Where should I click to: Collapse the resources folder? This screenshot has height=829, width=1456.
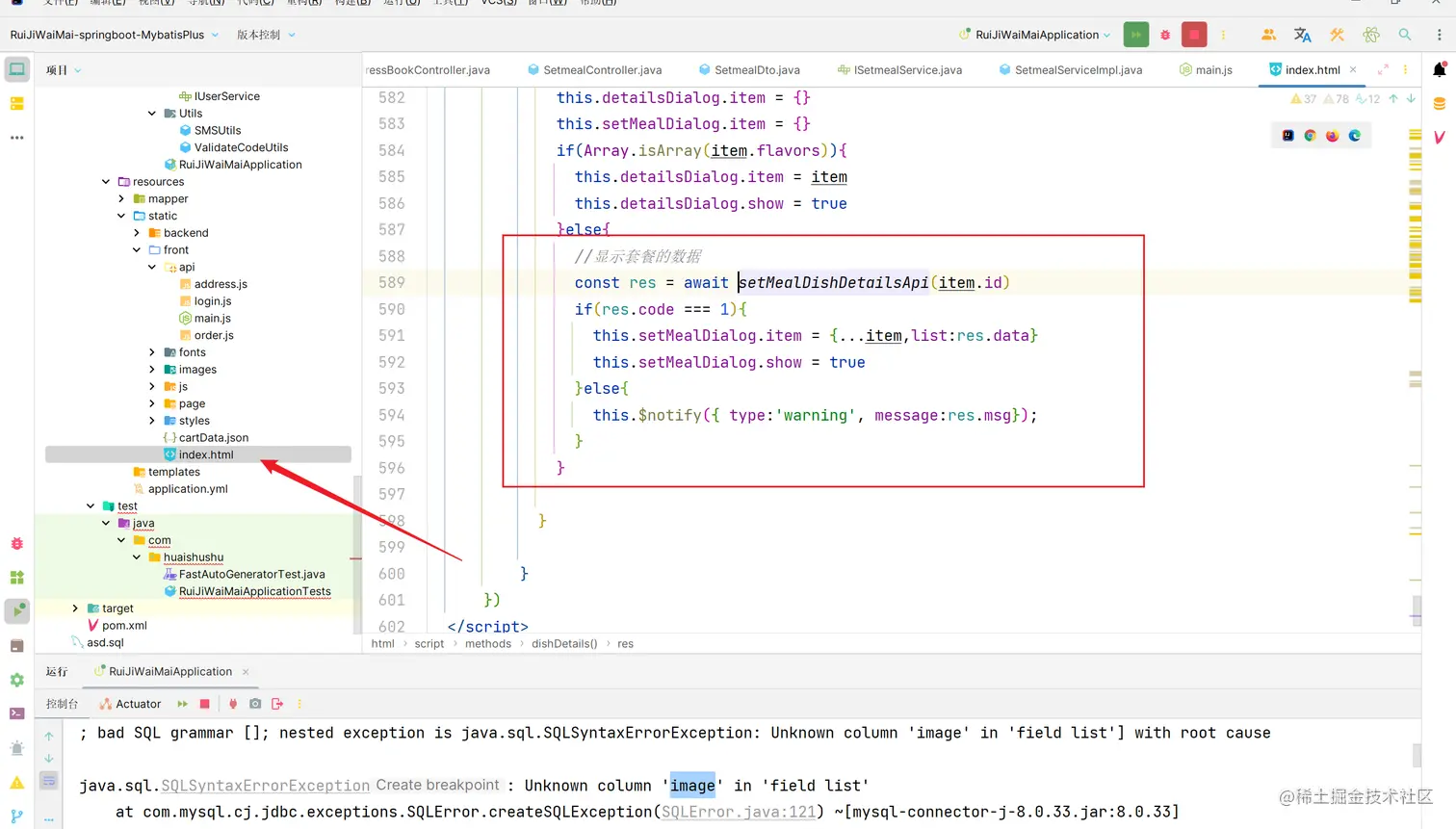coord(106,182)
